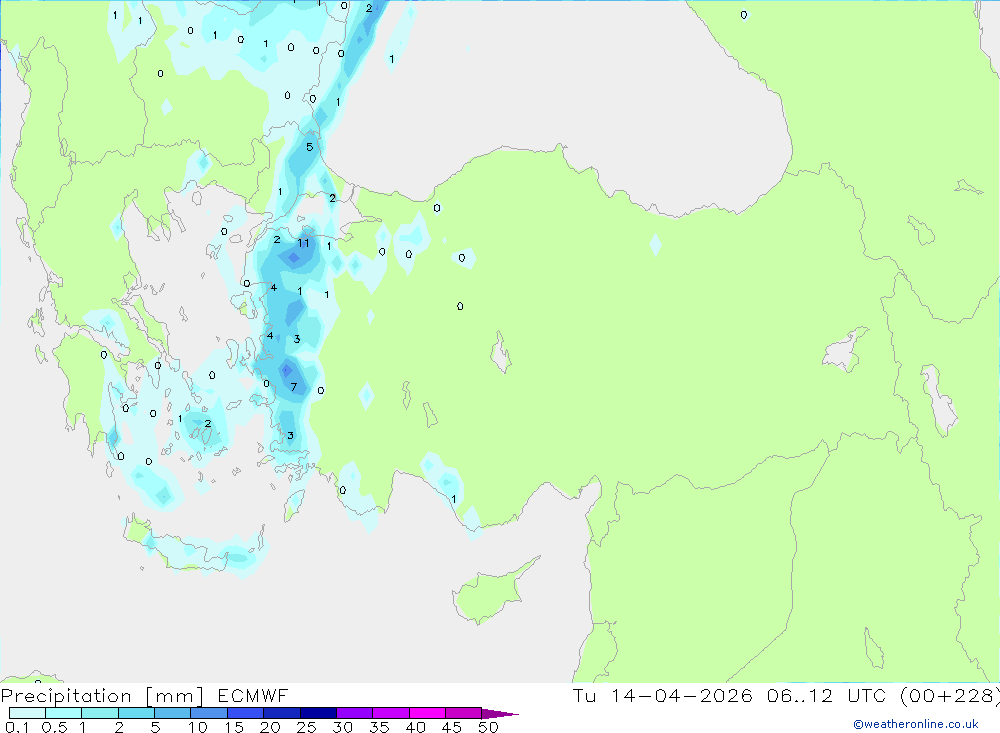Click the legend label '0.1'
The height and width of the screenshot is (733, 1000).
[x=17, y=727]
